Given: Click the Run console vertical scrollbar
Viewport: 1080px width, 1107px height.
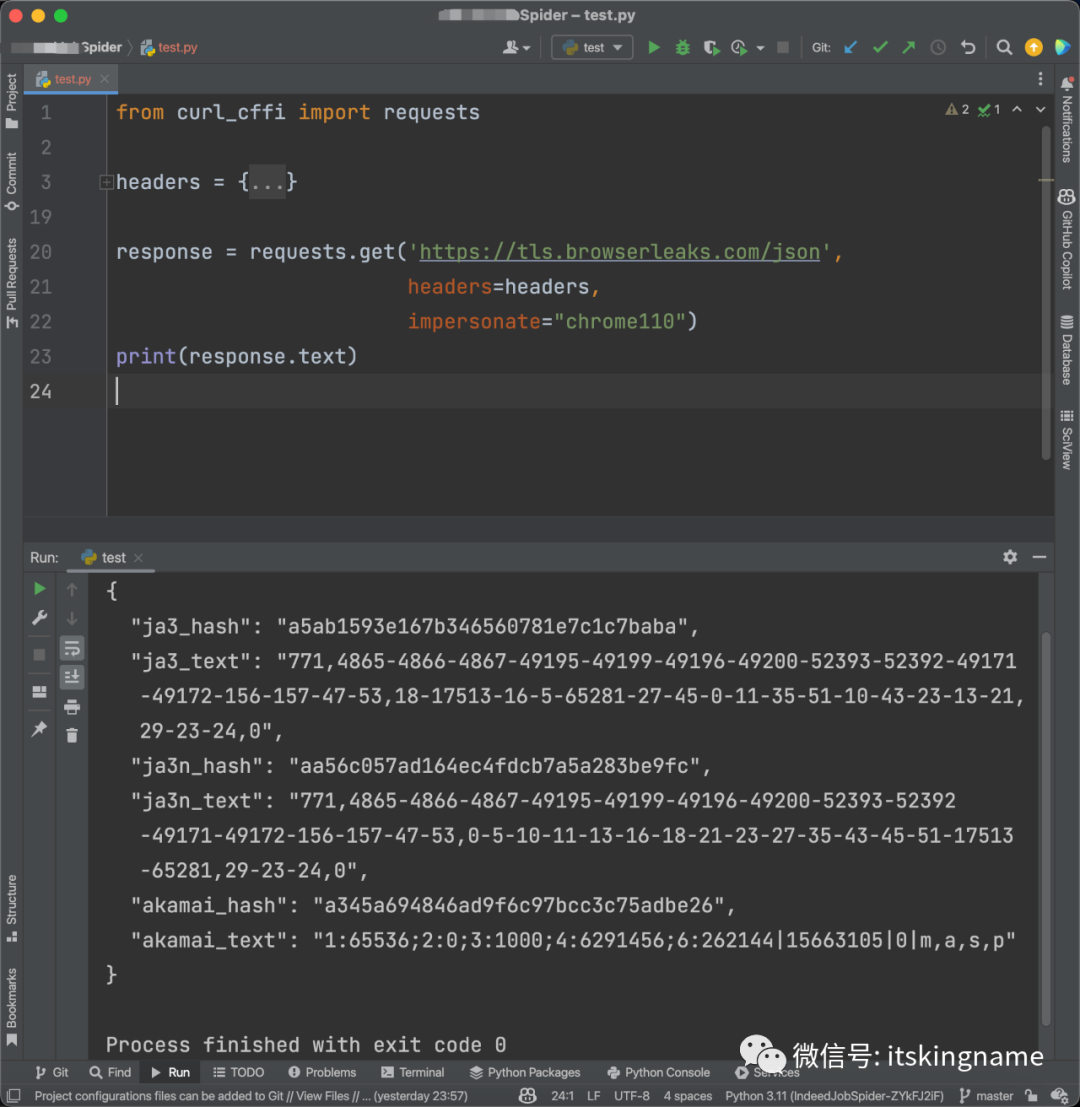Looking at the screenshot, I should point(1046,828).
